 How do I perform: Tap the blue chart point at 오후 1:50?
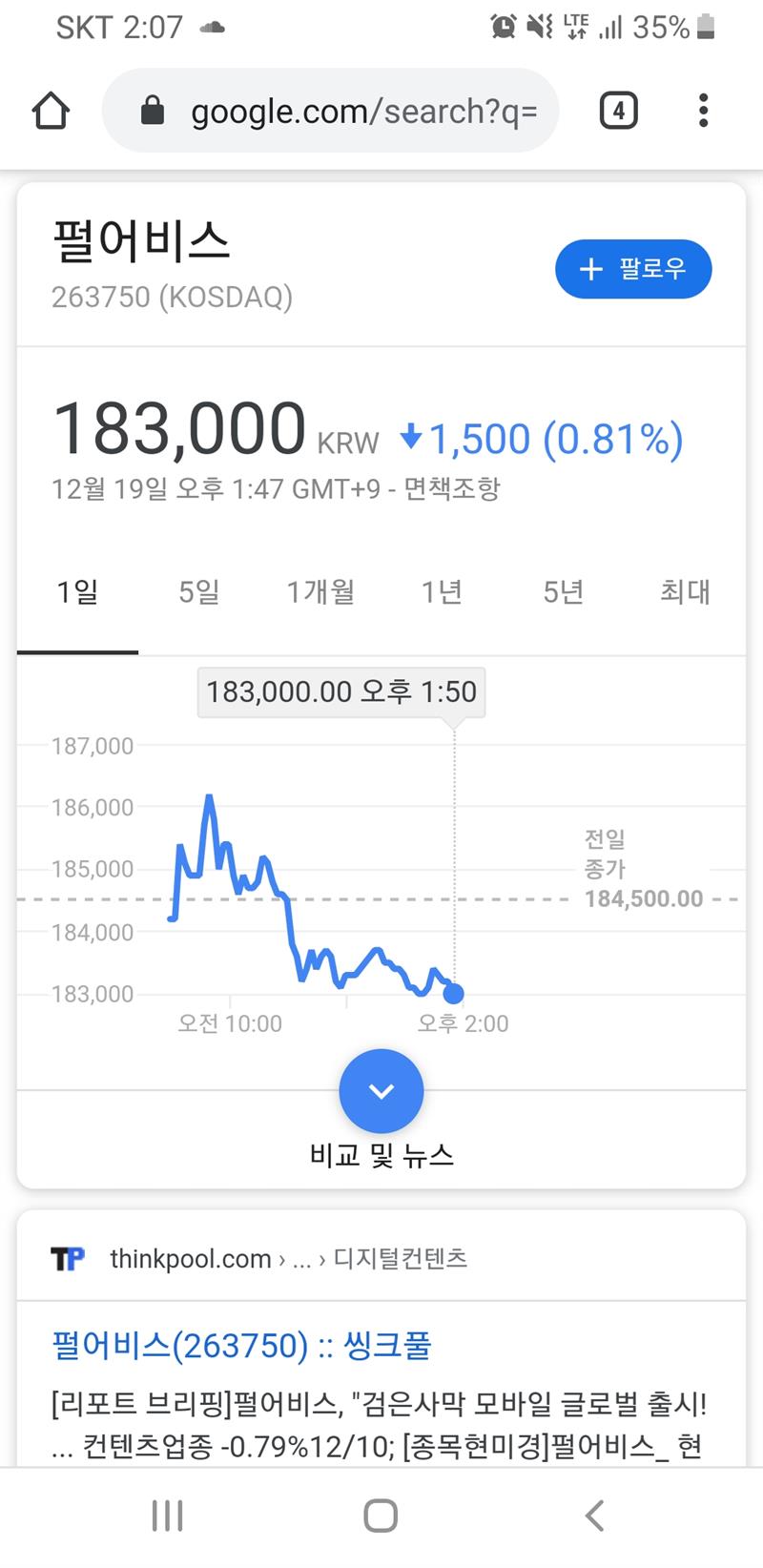pyautogui.click(x=454, y=994)
